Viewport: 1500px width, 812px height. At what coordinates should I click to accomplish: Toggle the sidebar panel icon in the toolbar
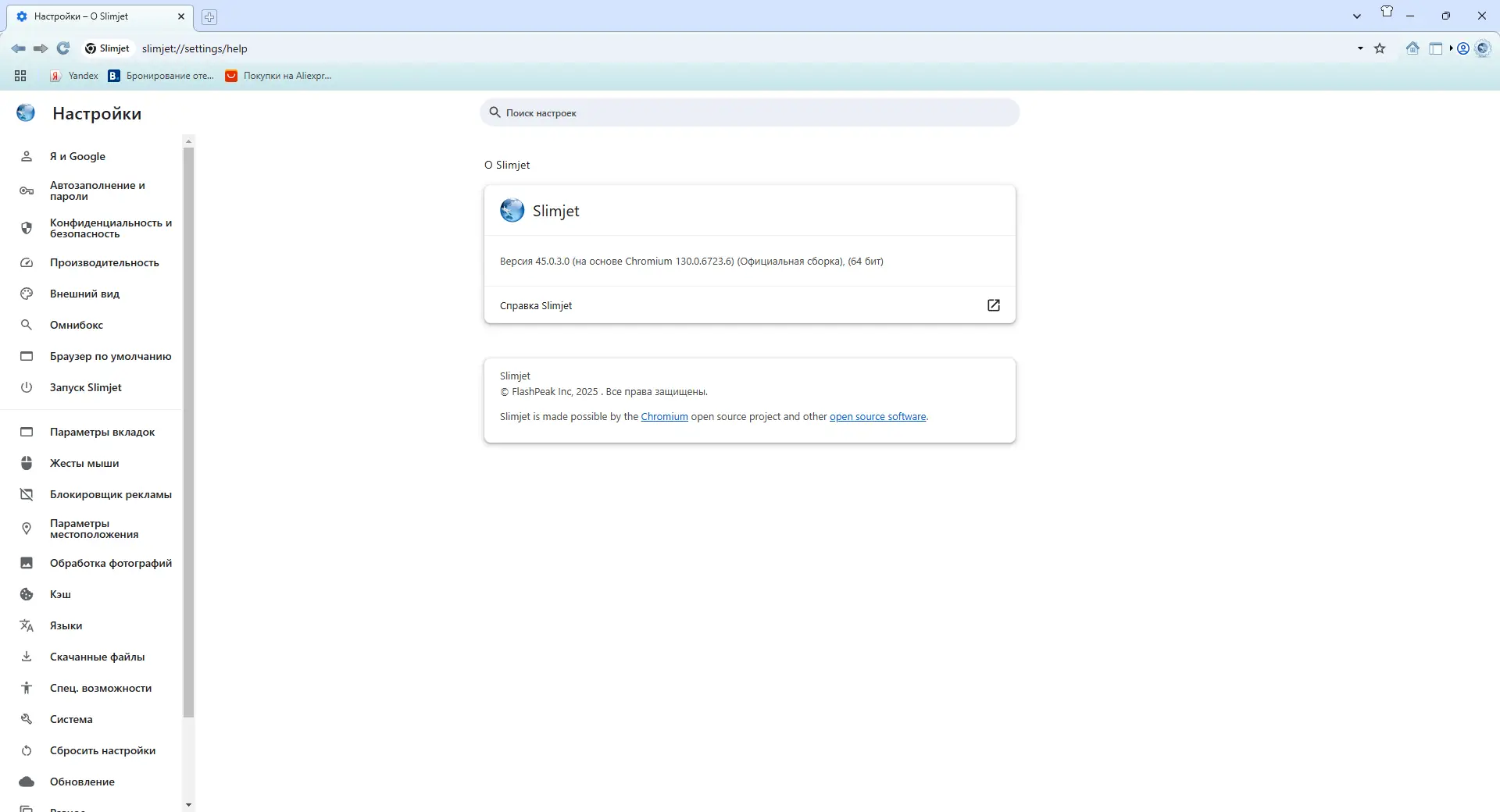pyautogui.click(x=1436, y=48)
